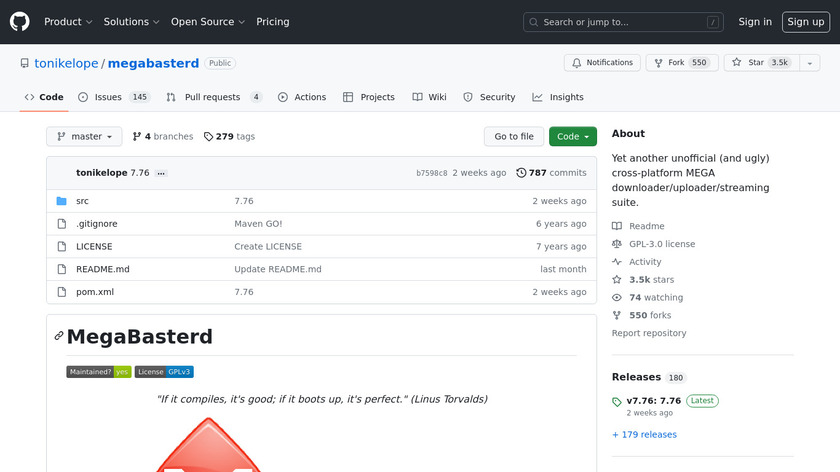Click the Sign up button
This screenshot has height=472, width=840.
click(x=806, y=22)
